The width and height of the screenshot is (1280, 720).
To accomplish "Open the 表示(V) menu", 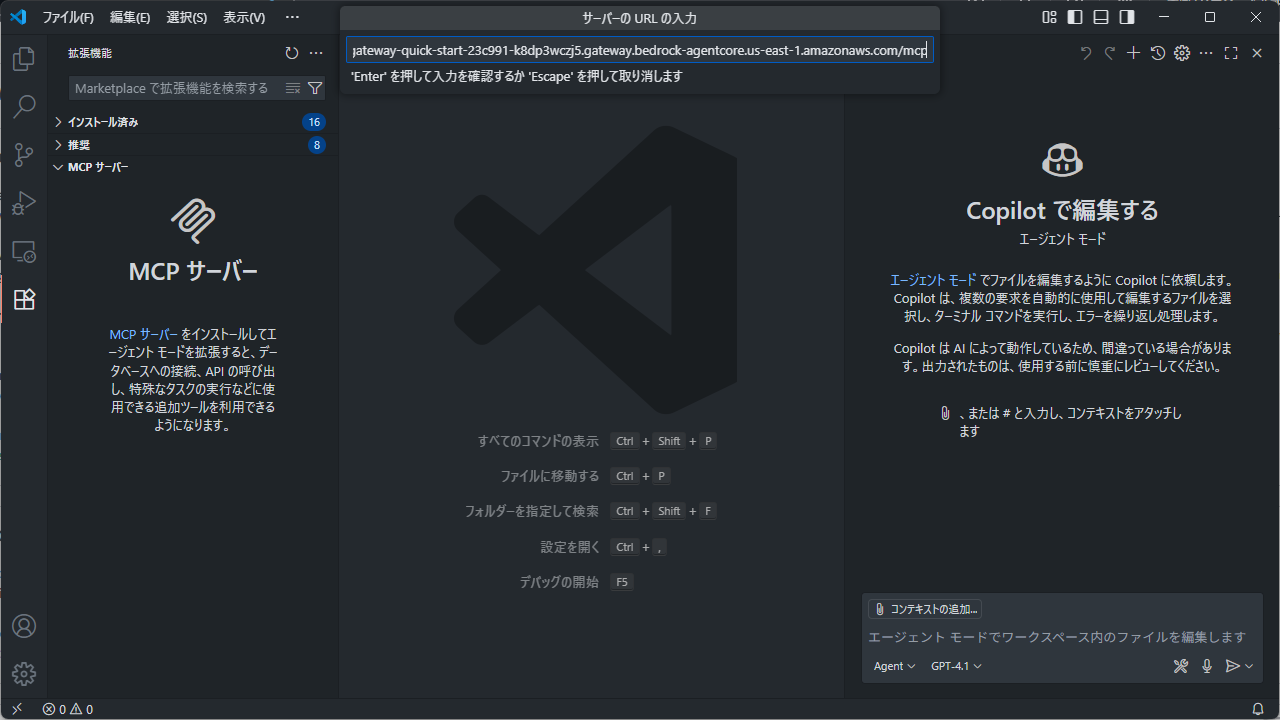I will [x=244, y=17].
